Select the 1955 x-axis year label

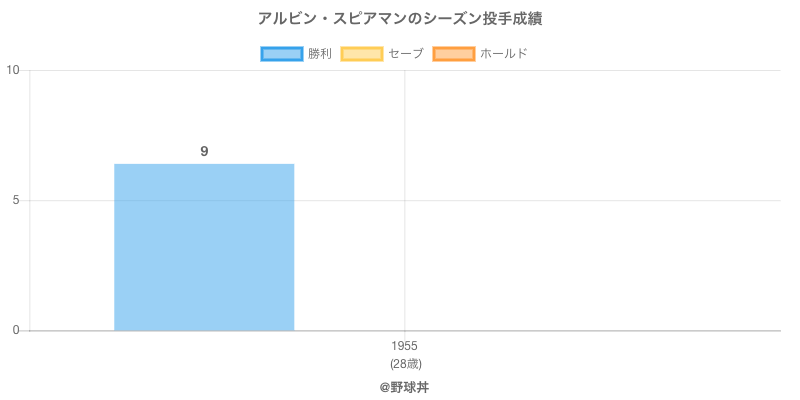405,346
